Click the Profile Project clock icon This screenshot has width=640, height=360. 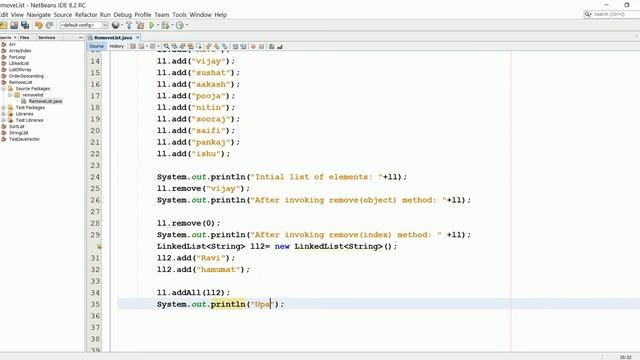tap(180, 25)
